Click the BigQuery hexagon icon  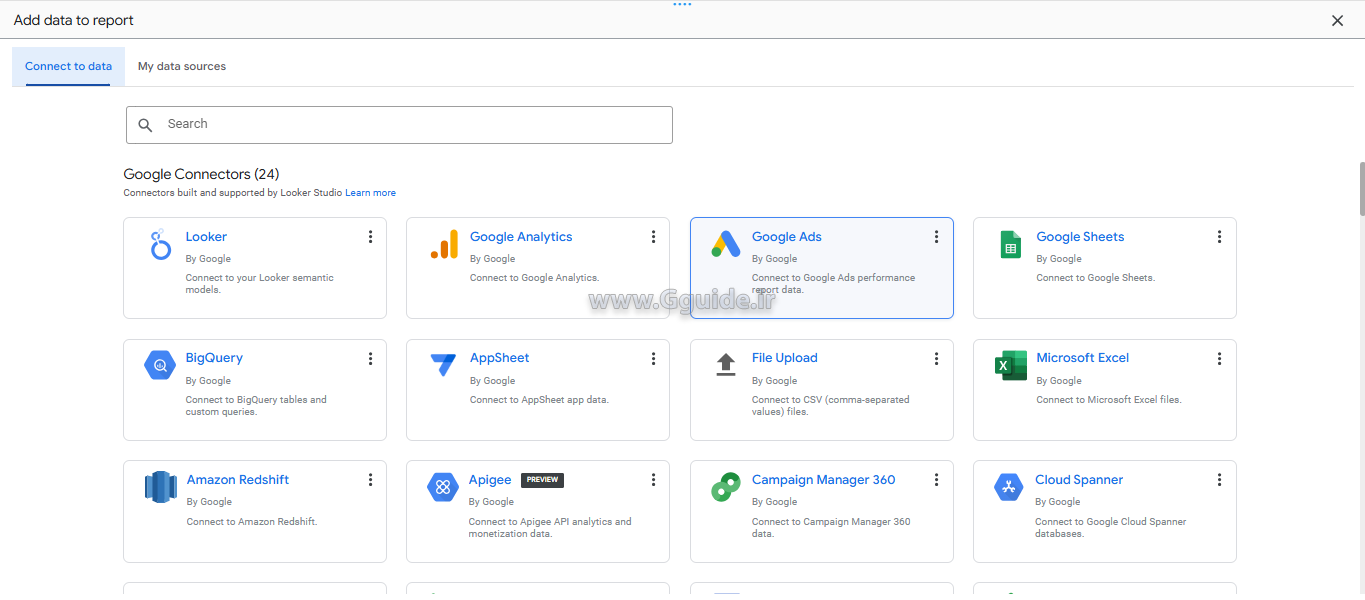click(160, 365)
